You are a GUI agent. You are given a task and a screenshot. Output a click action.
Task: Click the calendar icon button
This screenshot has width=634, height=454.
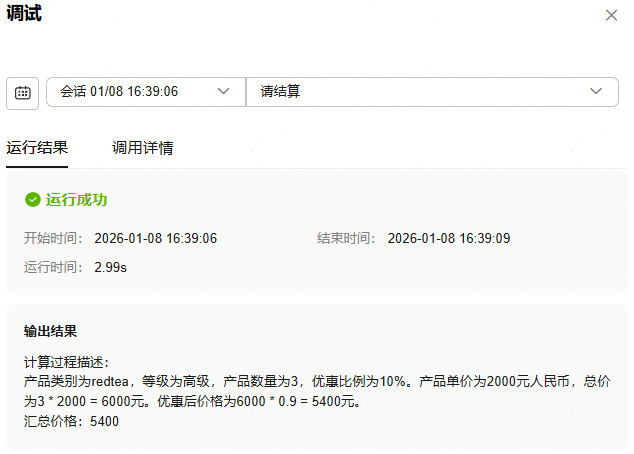click(23, 92)
